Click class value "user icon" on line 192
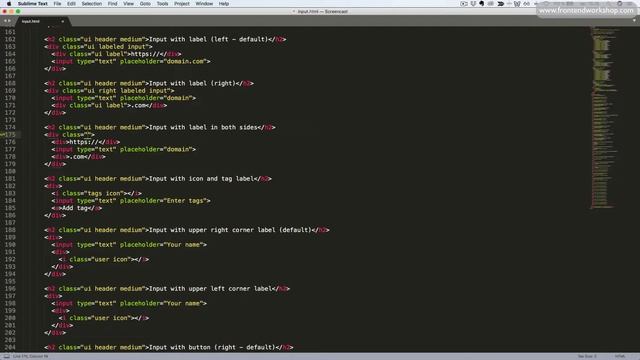This screenshot has height=360, width=640. pos(111,260)
